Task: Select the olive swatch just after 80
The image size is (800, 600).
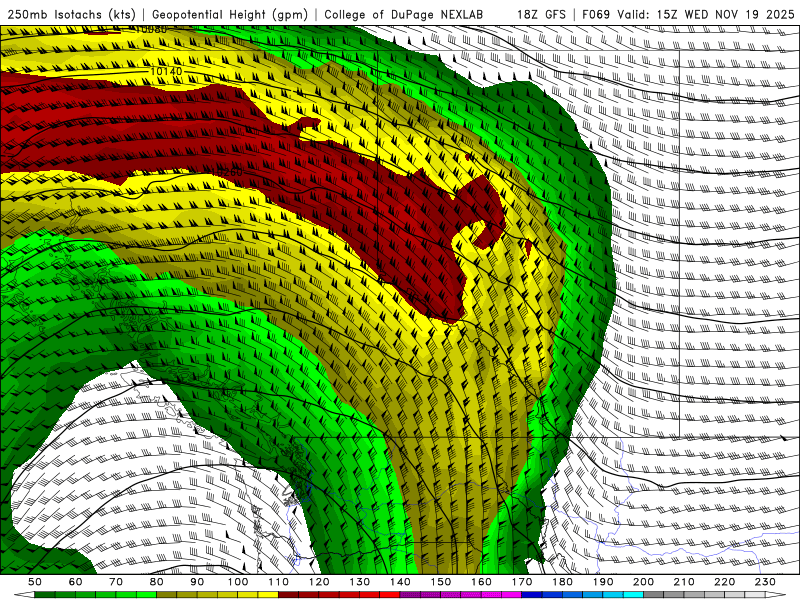Action: (x=166, y=595)
